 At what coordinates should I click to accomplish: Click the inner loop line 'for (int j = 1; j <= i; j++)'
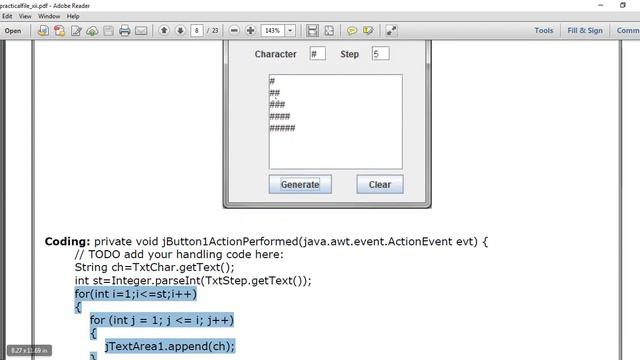(x=162, y=320)
